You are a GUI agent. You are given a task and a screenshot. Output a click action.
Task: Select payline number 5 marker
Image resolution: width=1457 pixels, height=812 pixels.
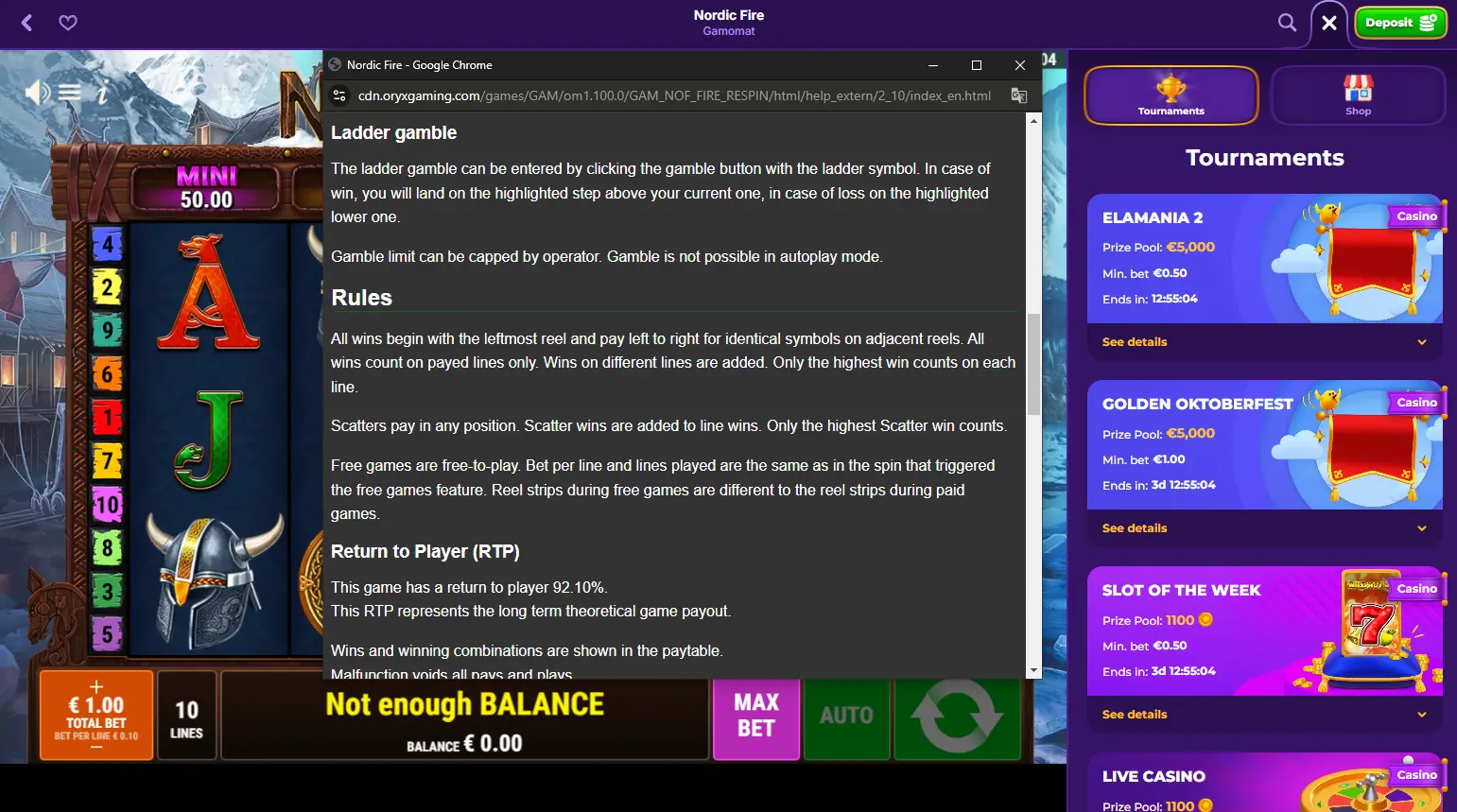click(107, 634)
